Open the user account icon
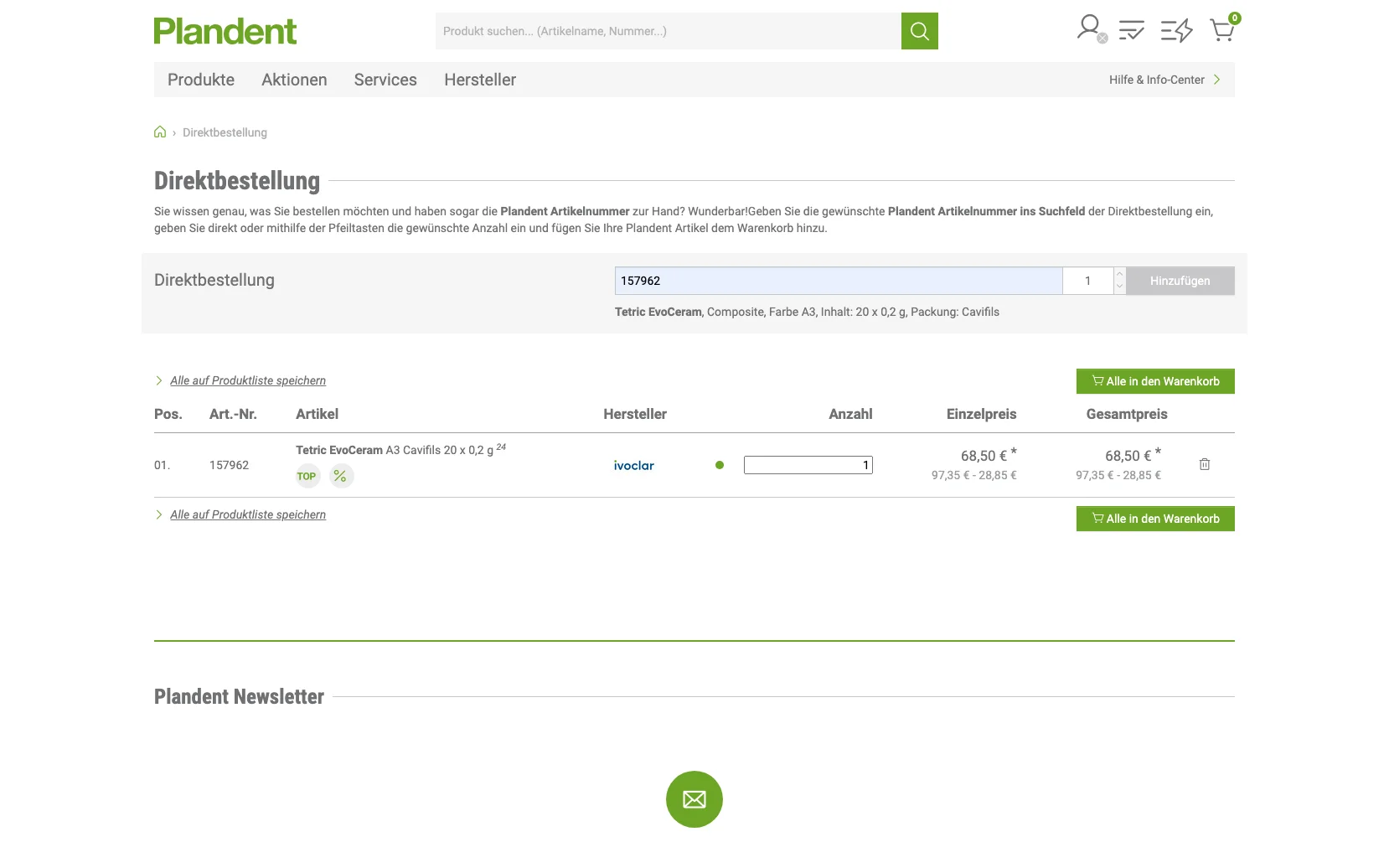 coord(1091,29)
